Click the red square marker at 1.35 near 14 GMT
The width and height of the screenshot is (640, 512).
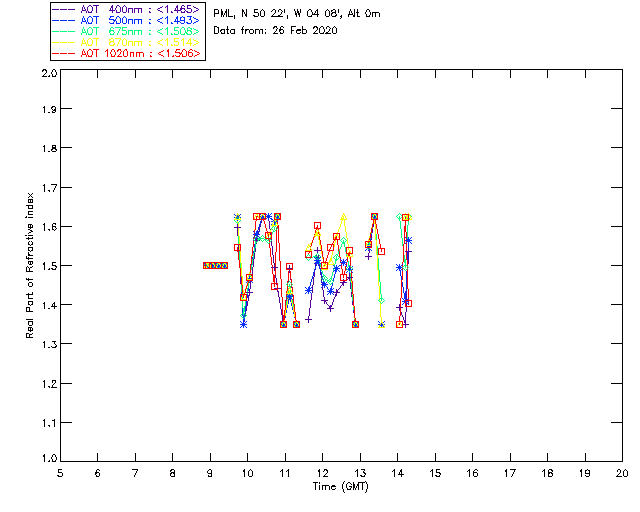pyautogui.click(x=400, y=325)
